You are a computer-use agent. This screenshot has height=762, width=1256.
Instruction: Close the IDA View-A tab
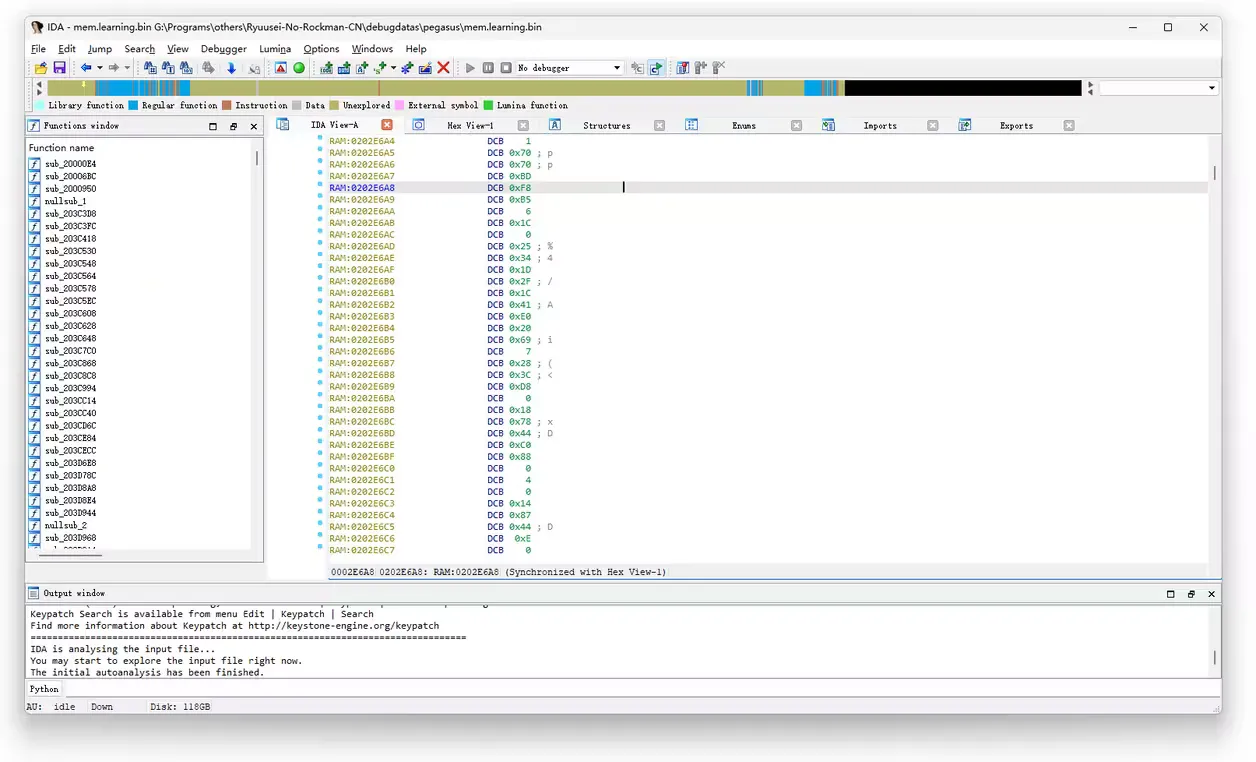point(387,125)
